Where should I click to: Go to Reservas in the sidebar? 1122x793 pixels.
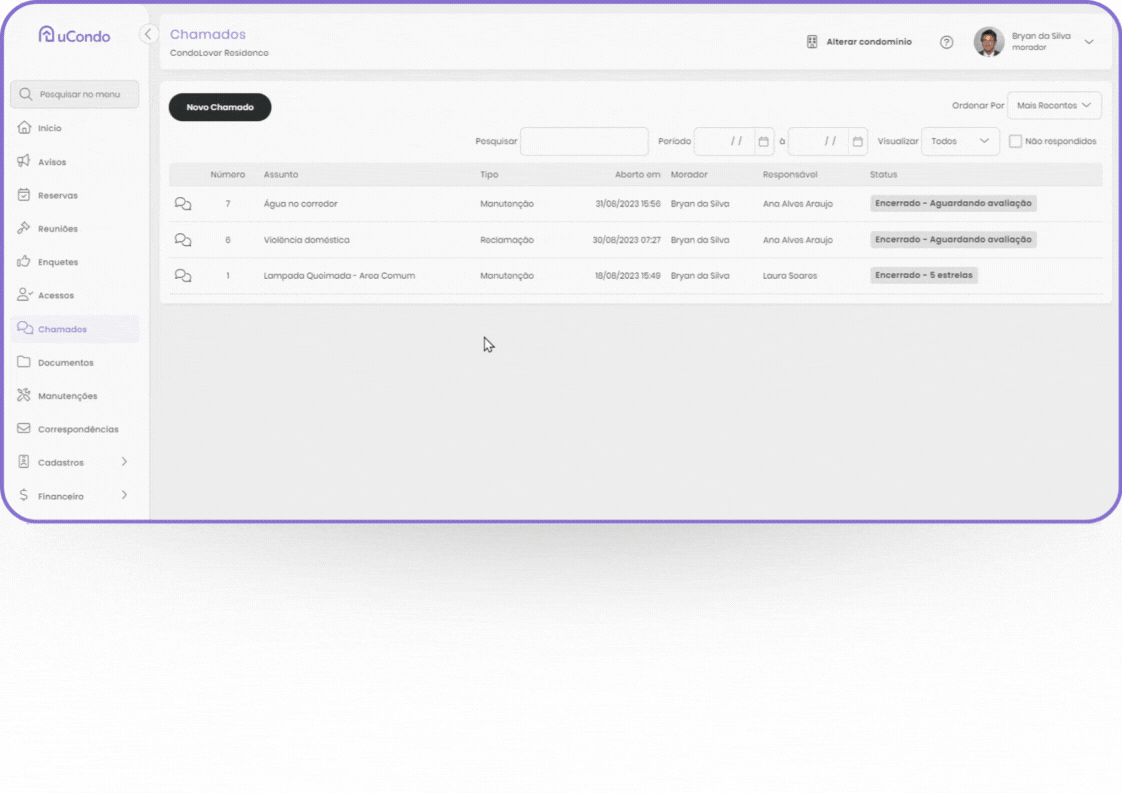click(57, 195)
